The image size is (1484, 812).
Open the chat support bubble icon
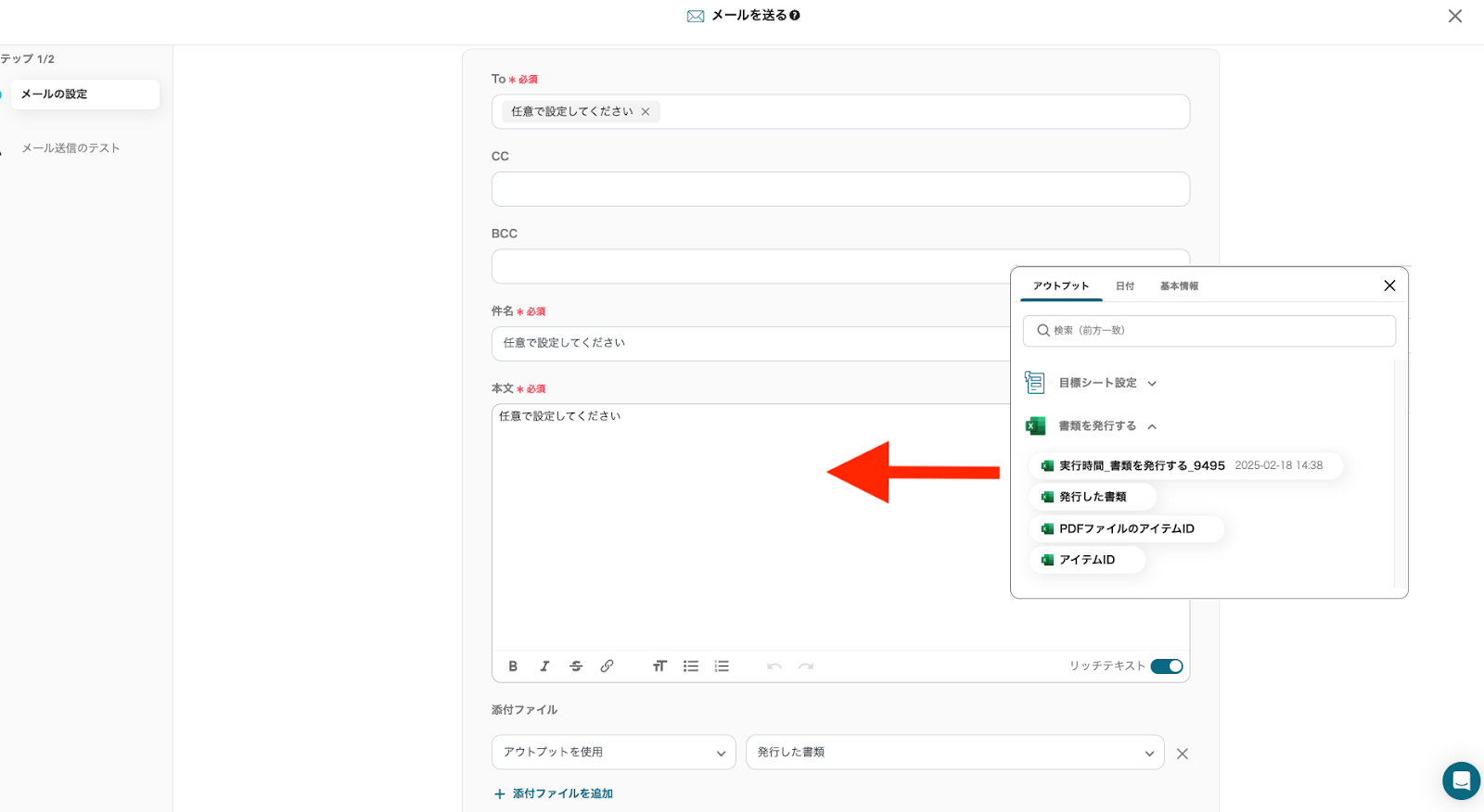tap(1461, 780)
